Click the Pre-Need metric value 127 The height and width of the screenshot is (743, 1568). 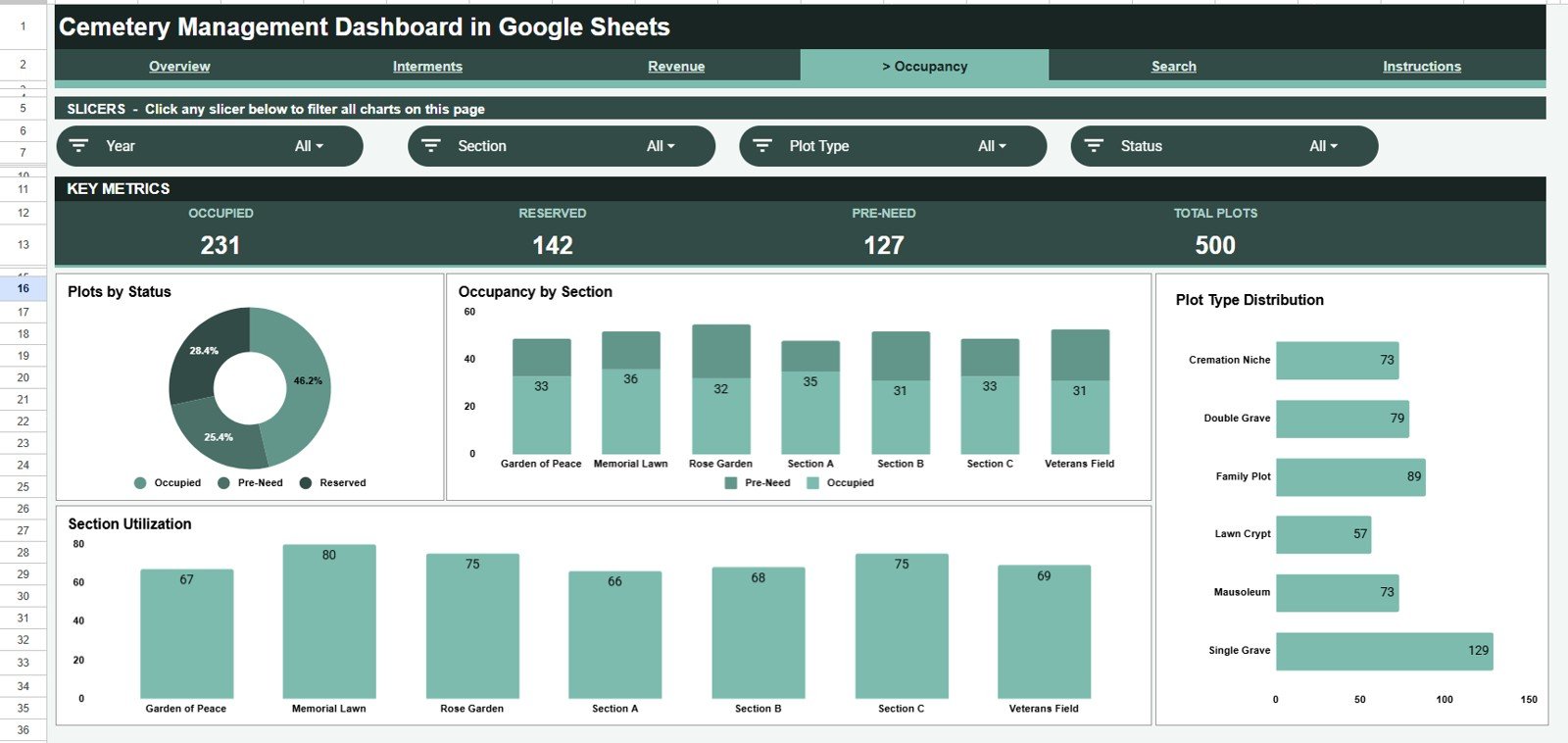(x=884, y=245)
